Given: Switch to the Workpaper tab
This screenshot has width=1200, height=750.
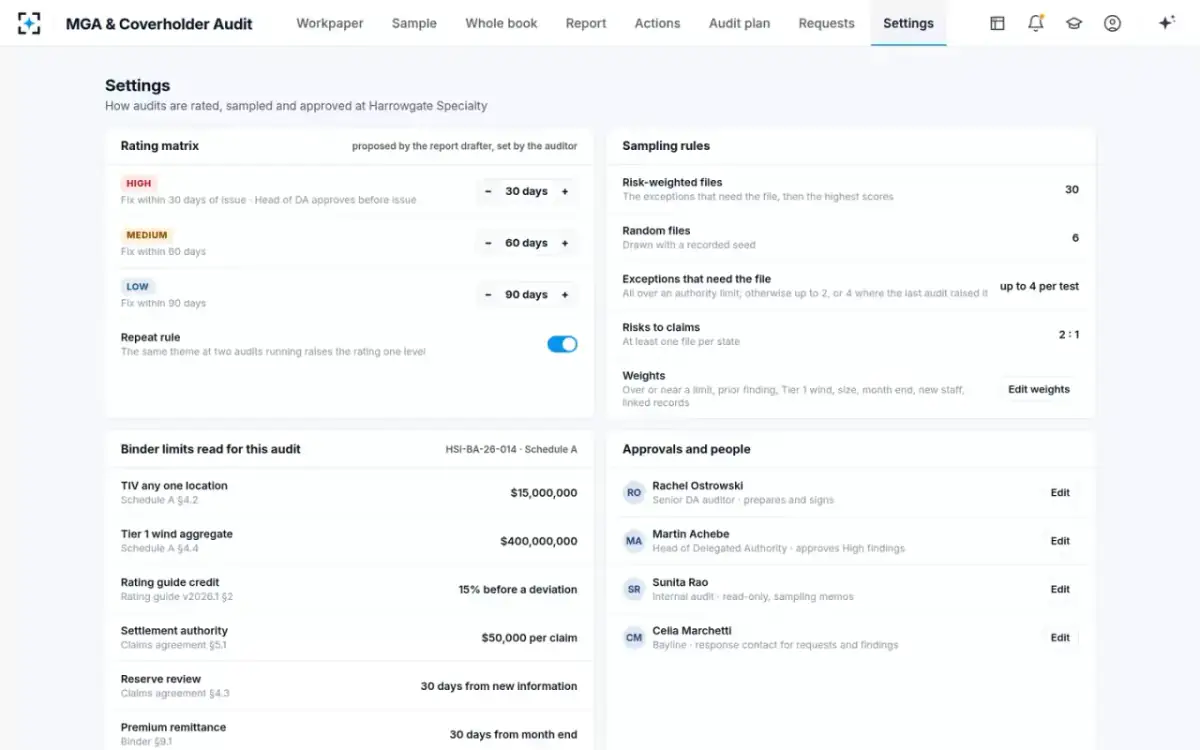Looking at the screenshot, I should point(330,23).
